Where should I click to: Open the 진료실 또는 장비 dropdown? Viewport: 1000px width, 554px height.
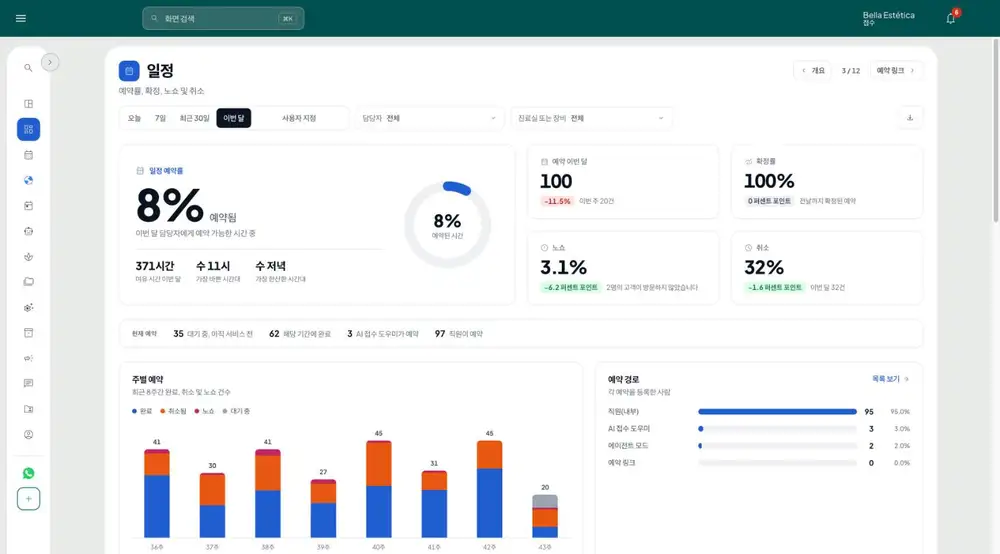[591, 118]
